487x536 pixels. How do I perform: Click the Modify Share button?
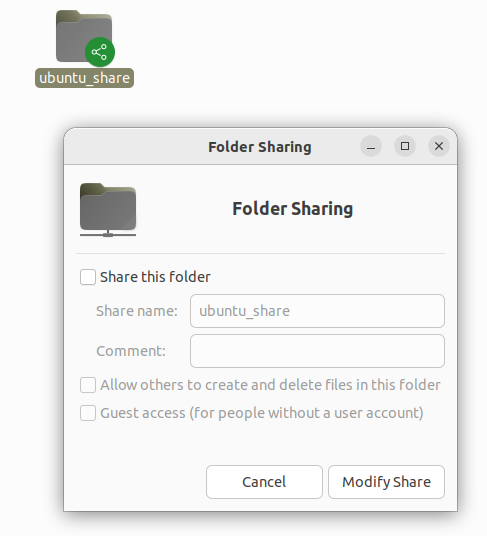(x=386, y=482)
